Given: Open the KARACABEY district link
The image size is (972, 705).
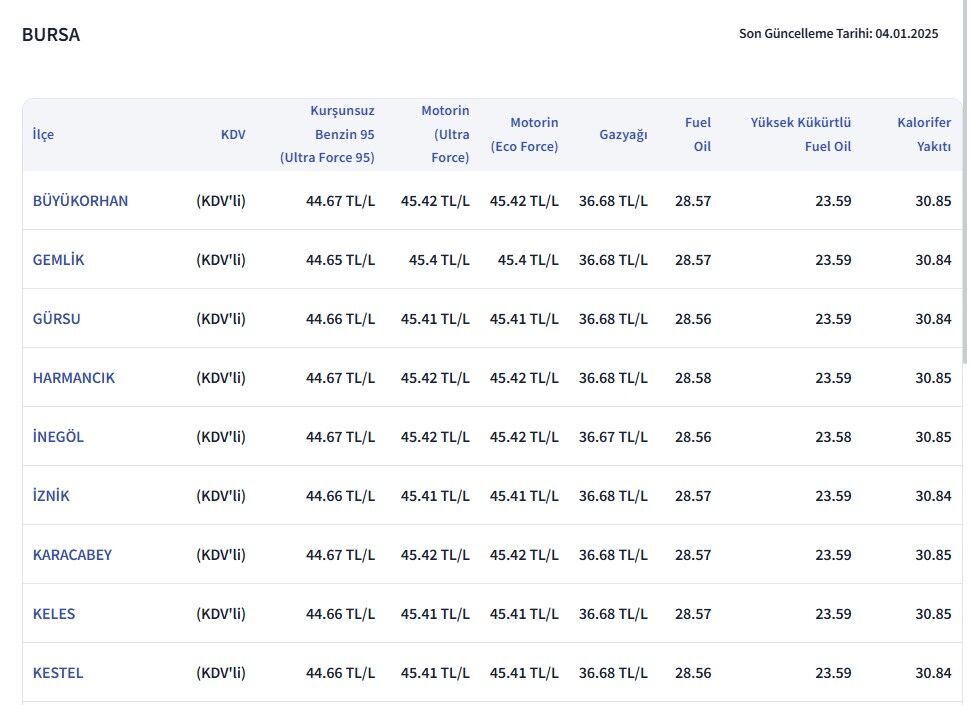Looking at the screenshot, I should [72, 554].
